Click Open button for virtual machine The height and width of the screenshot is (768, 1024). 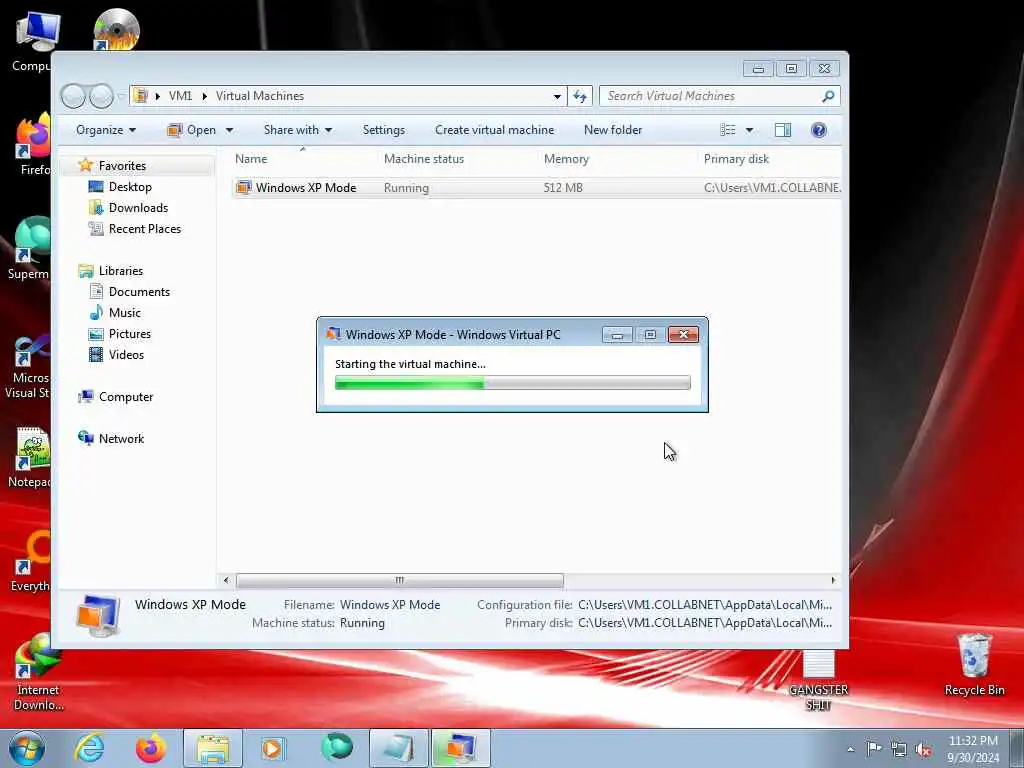pos(191,130)
